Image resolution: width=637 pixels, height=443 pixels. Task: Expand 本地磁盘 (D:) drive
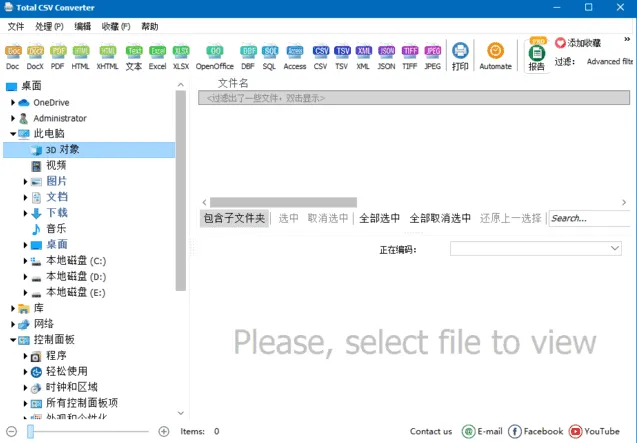click(25, 277)
